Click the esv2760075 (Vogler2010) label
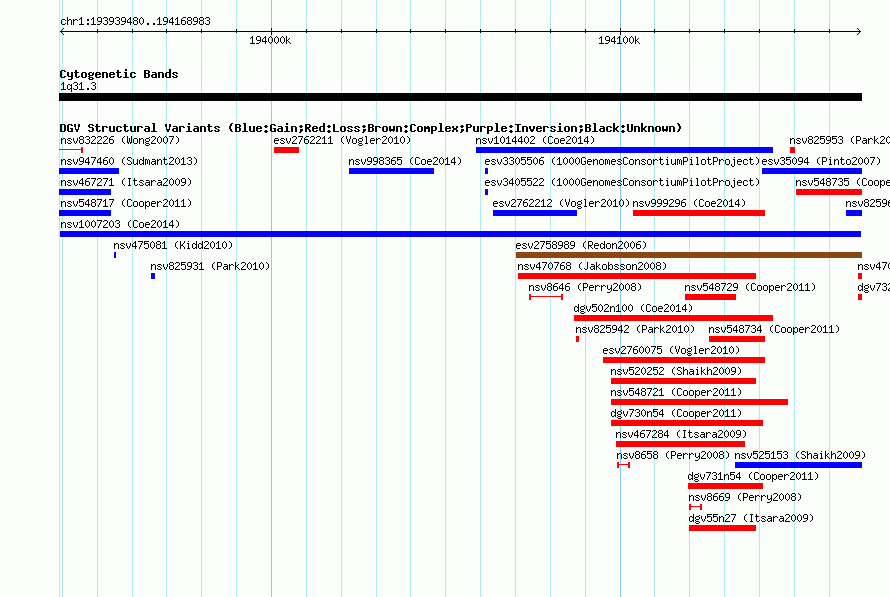The width and height of the screenshot is (890, 597). (671, 350)
